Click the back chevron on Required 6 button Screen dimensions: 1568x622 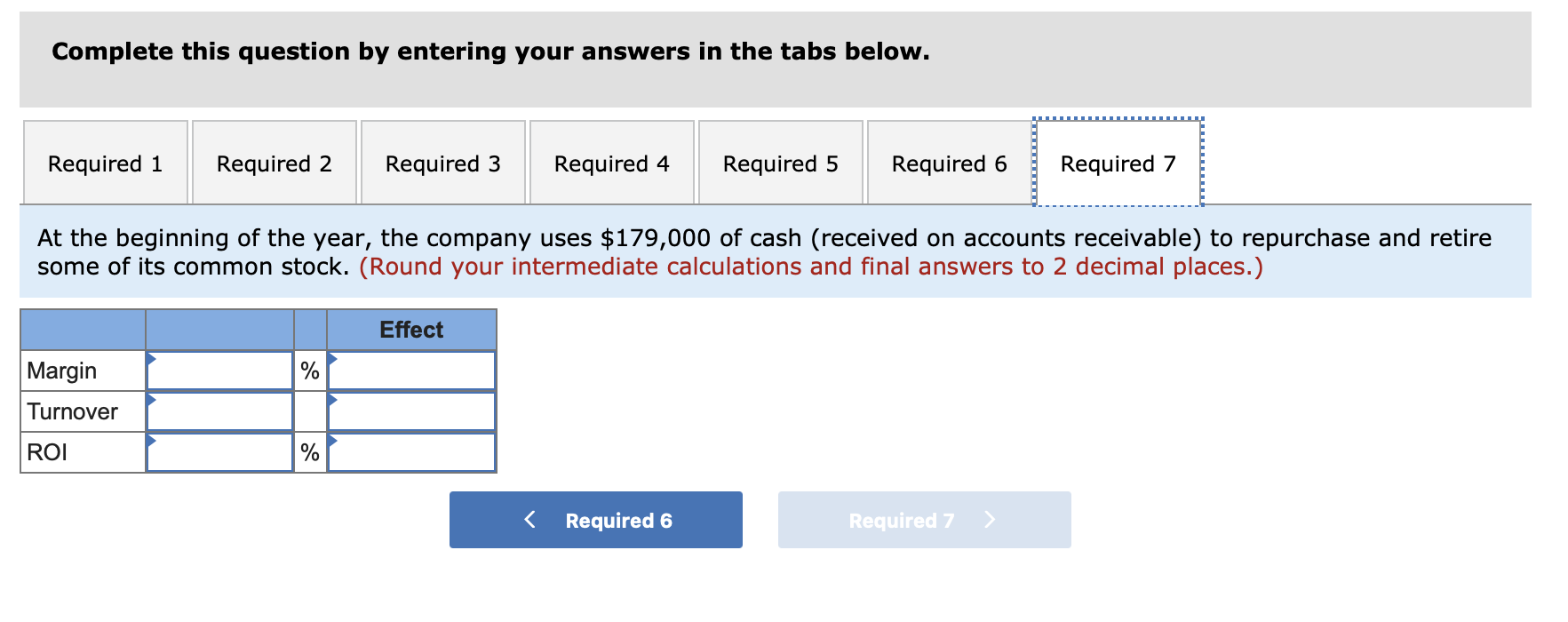point(530,520)
